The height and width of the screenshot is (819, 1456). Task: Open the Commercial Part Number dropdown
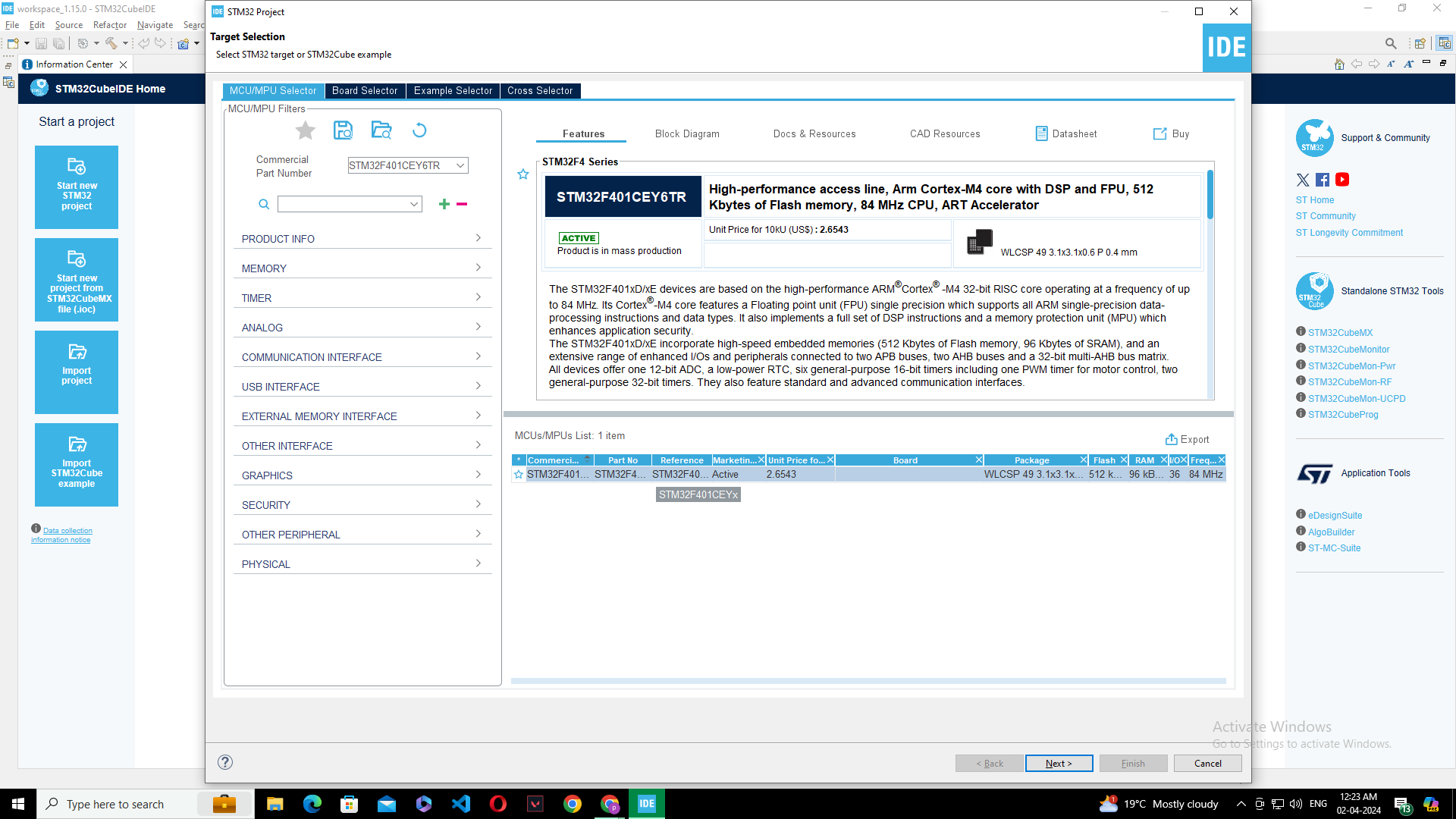pyautogui.click(x=460, y=165)
